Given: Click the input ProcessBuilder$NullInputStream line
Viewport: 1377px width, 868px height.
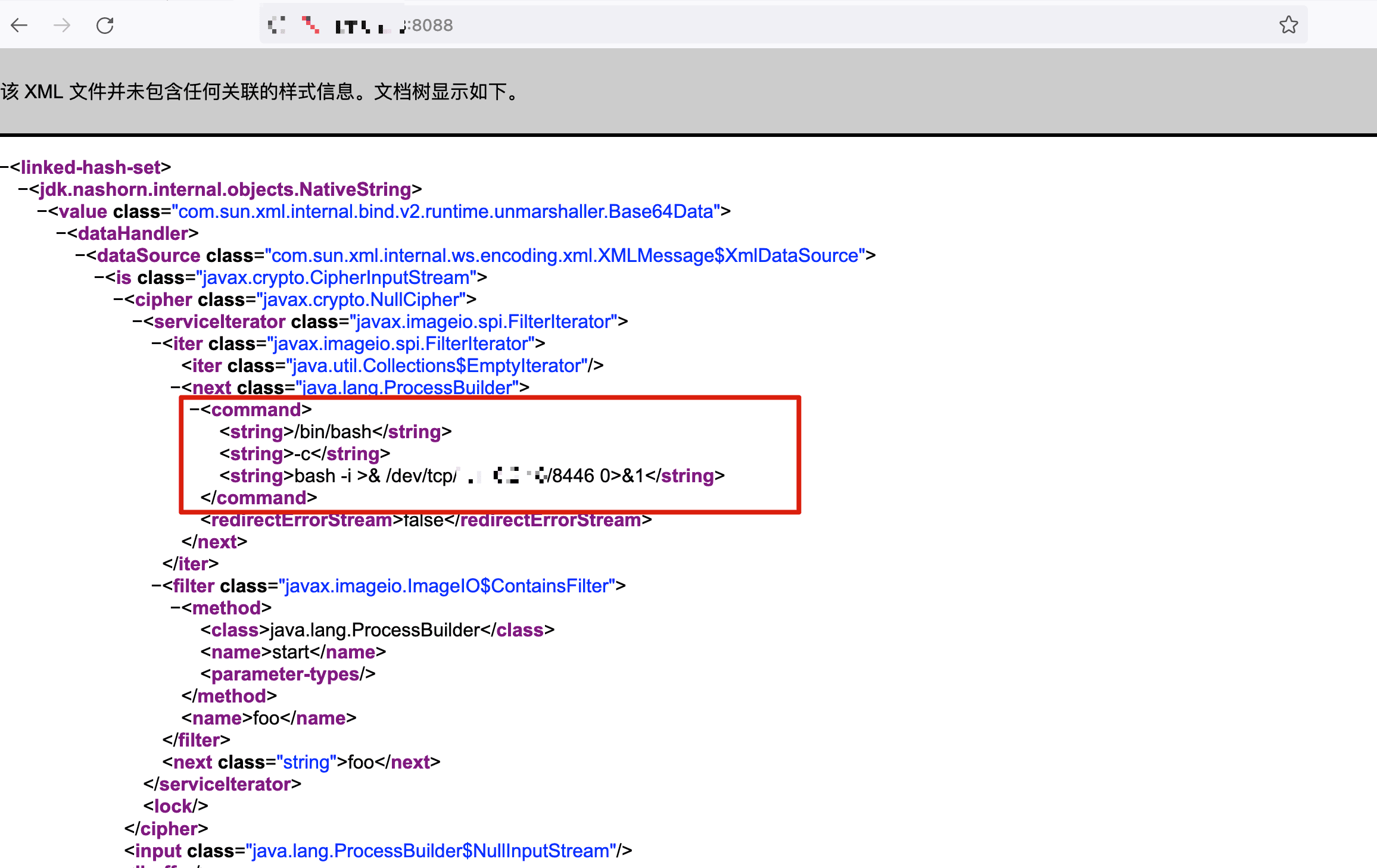Looking at the screenshot, I should point(378,851).
